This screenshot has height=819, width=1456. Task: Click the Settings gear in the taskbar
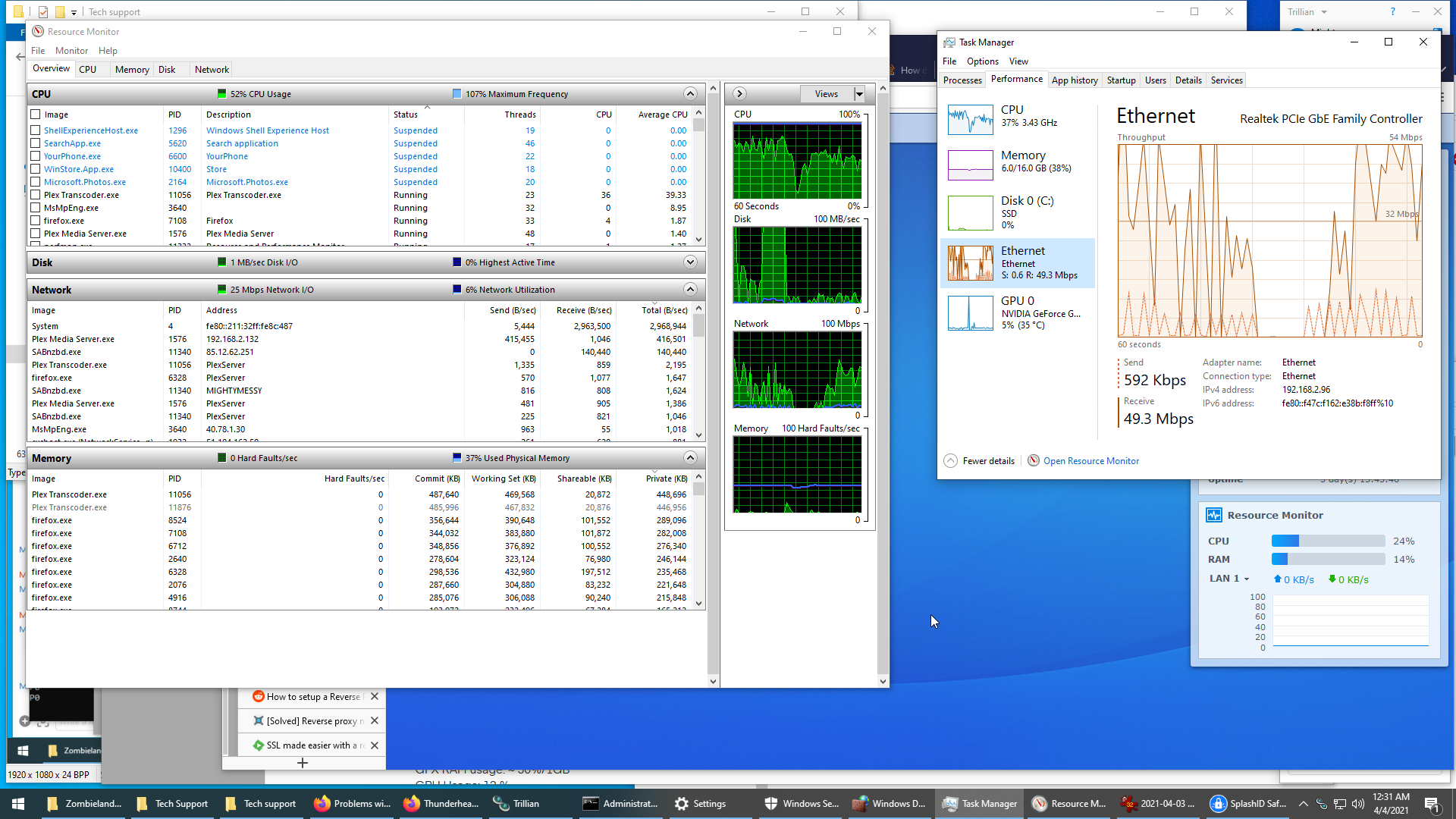682,804
